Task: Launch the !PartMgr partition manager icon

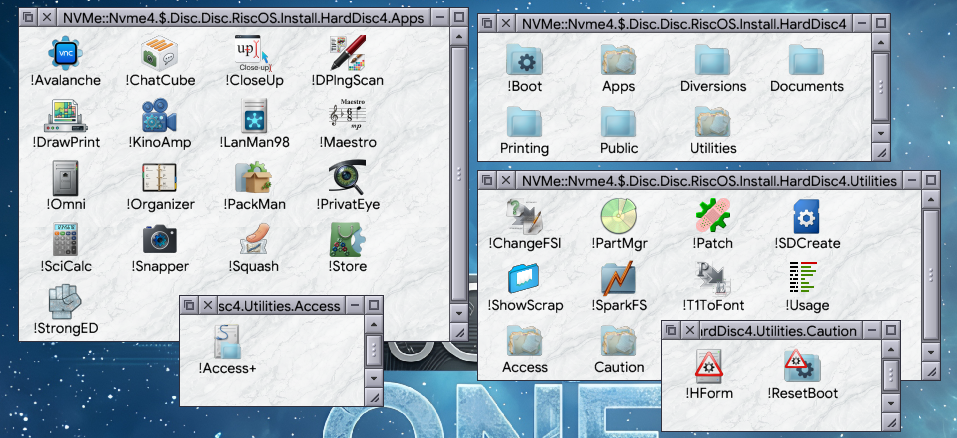Action: click(x=618, y=217)
